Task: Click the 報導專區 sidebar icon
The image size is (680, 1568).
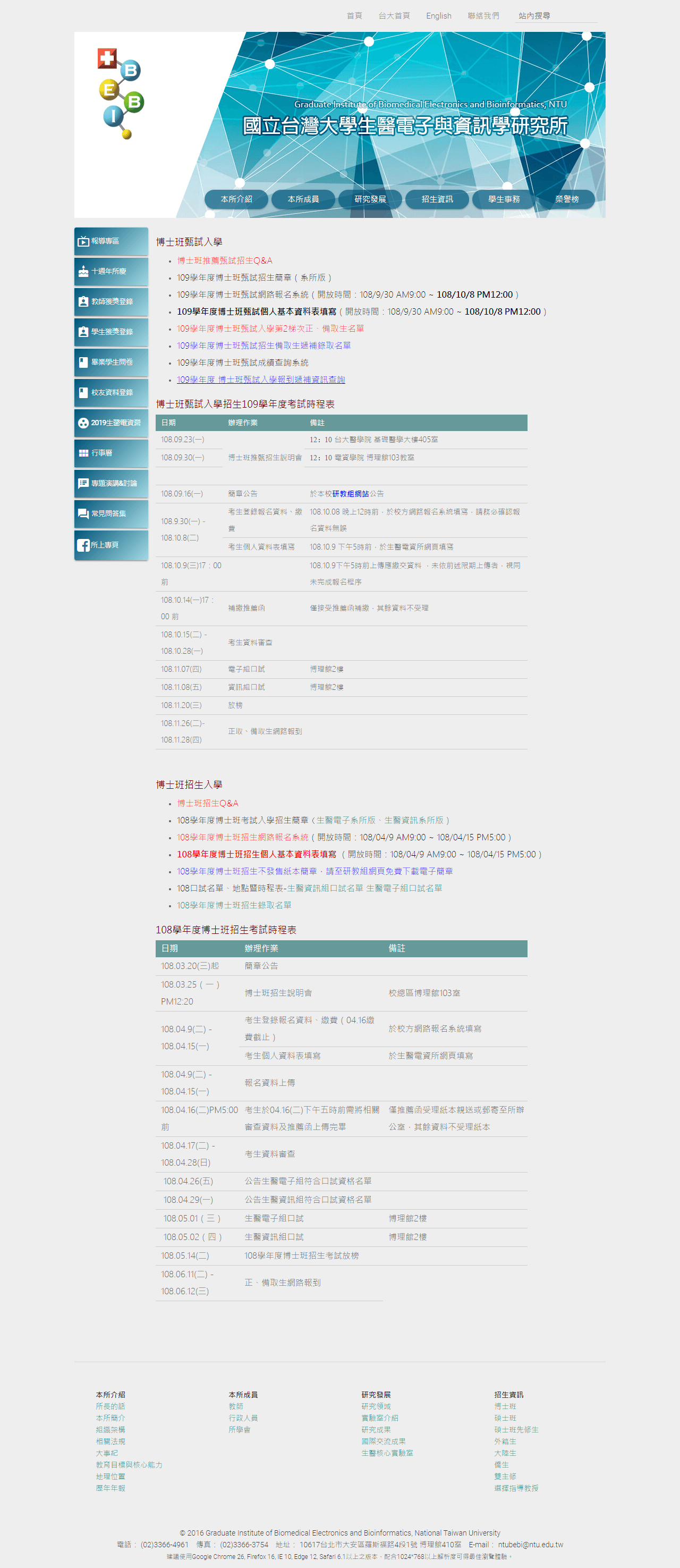Action: [x=83, y=242]
